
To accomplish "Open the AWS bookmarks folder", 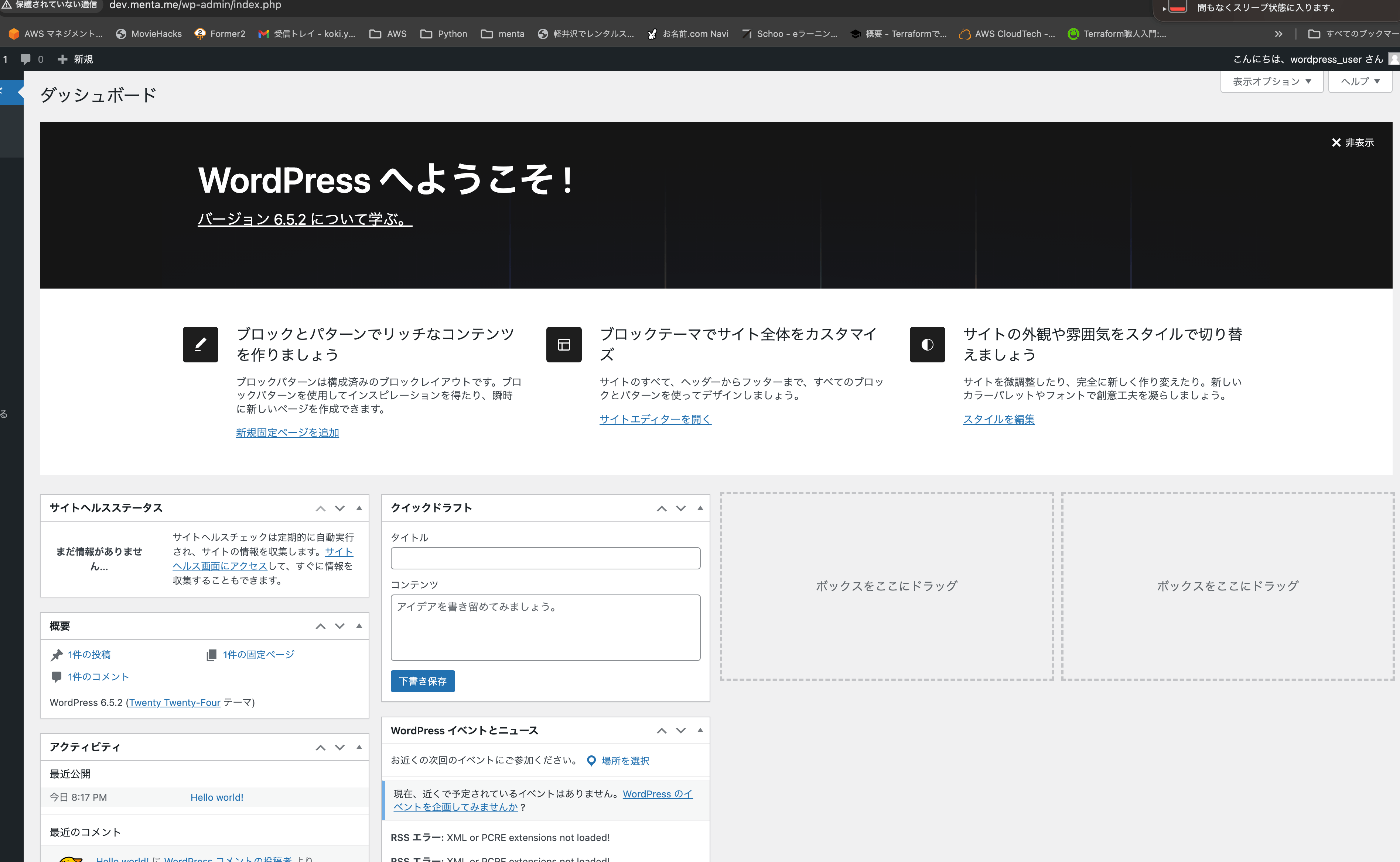I will tap(388, 34).
